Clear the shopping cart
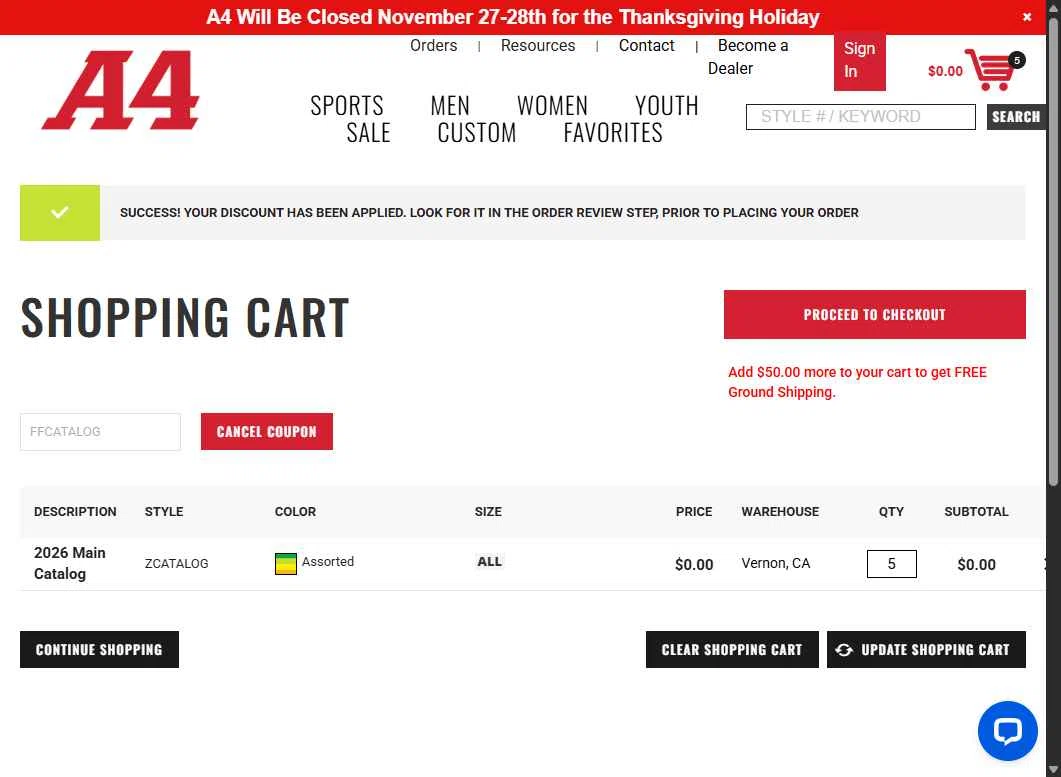1061x777 pixels. [732, 650]
